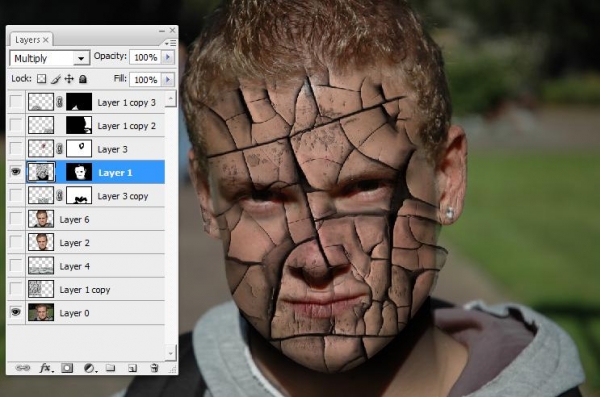Select Layer 3 copy

86,196
